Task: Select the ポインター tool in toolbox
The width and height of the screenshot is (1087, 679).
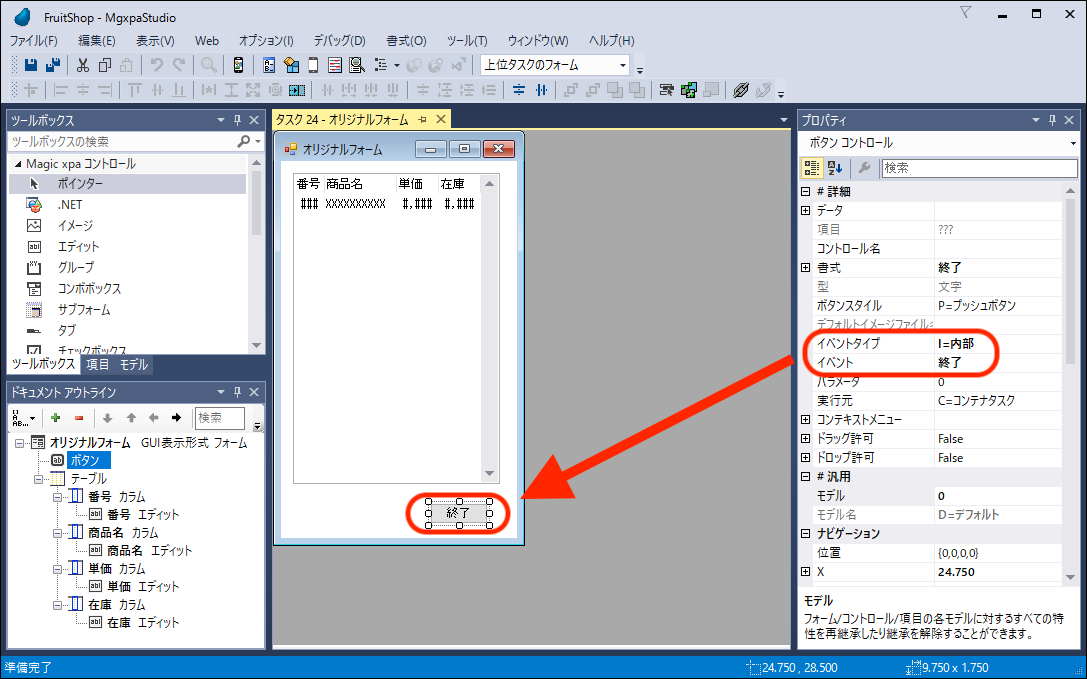Action: coord(80,184)
